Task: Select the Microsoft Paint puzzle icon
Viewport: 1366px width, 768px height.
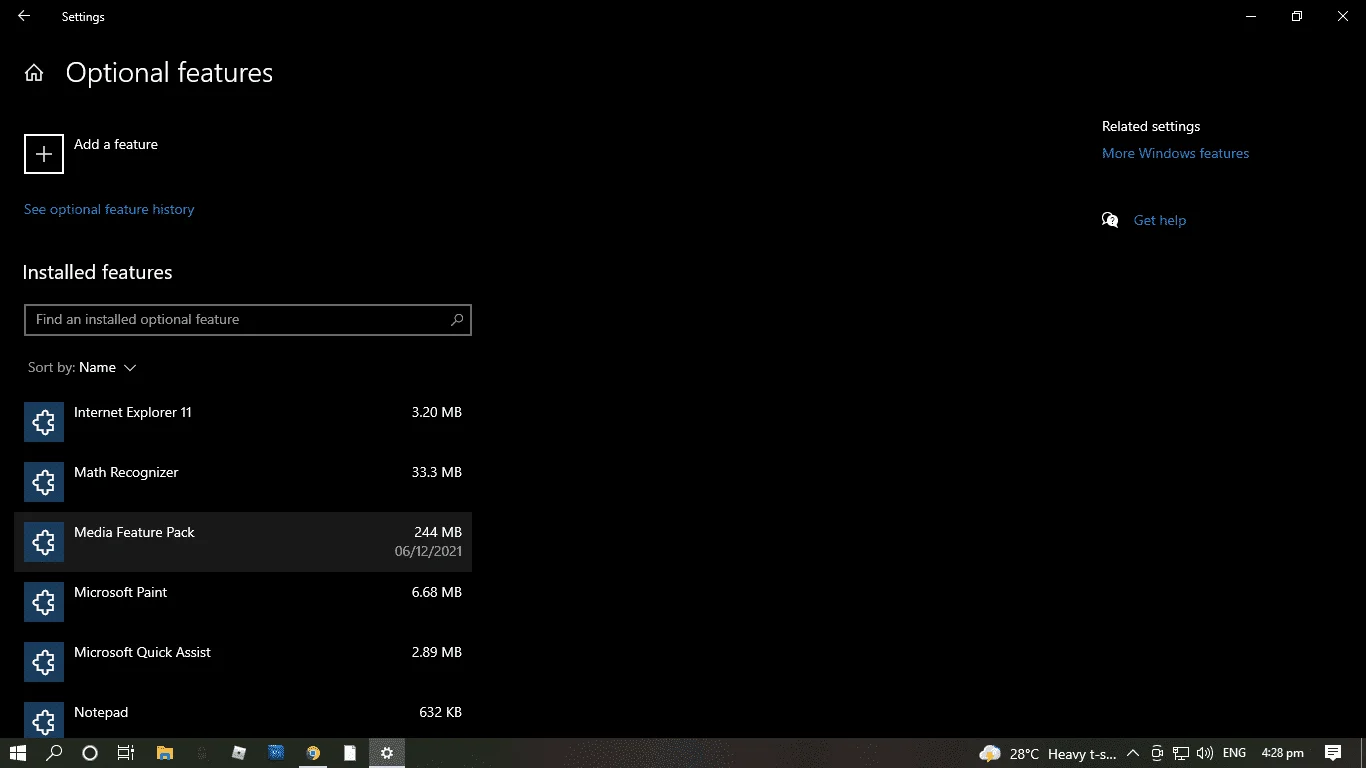Action: coord(44,602)
